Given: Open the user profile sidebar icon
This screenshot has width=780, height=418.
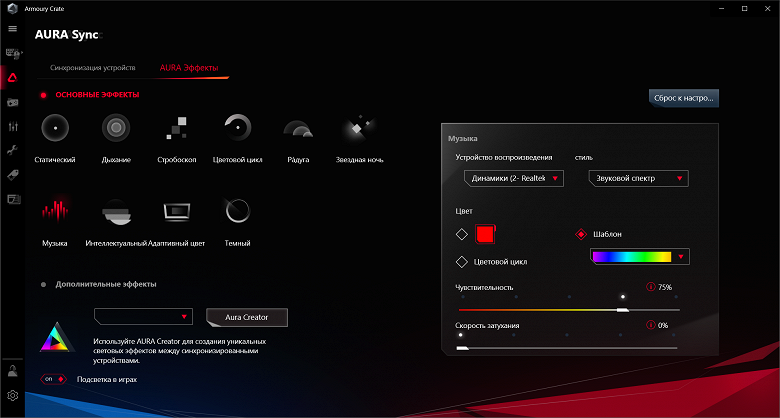Looking at the screenshot, I should pos(13,371).
